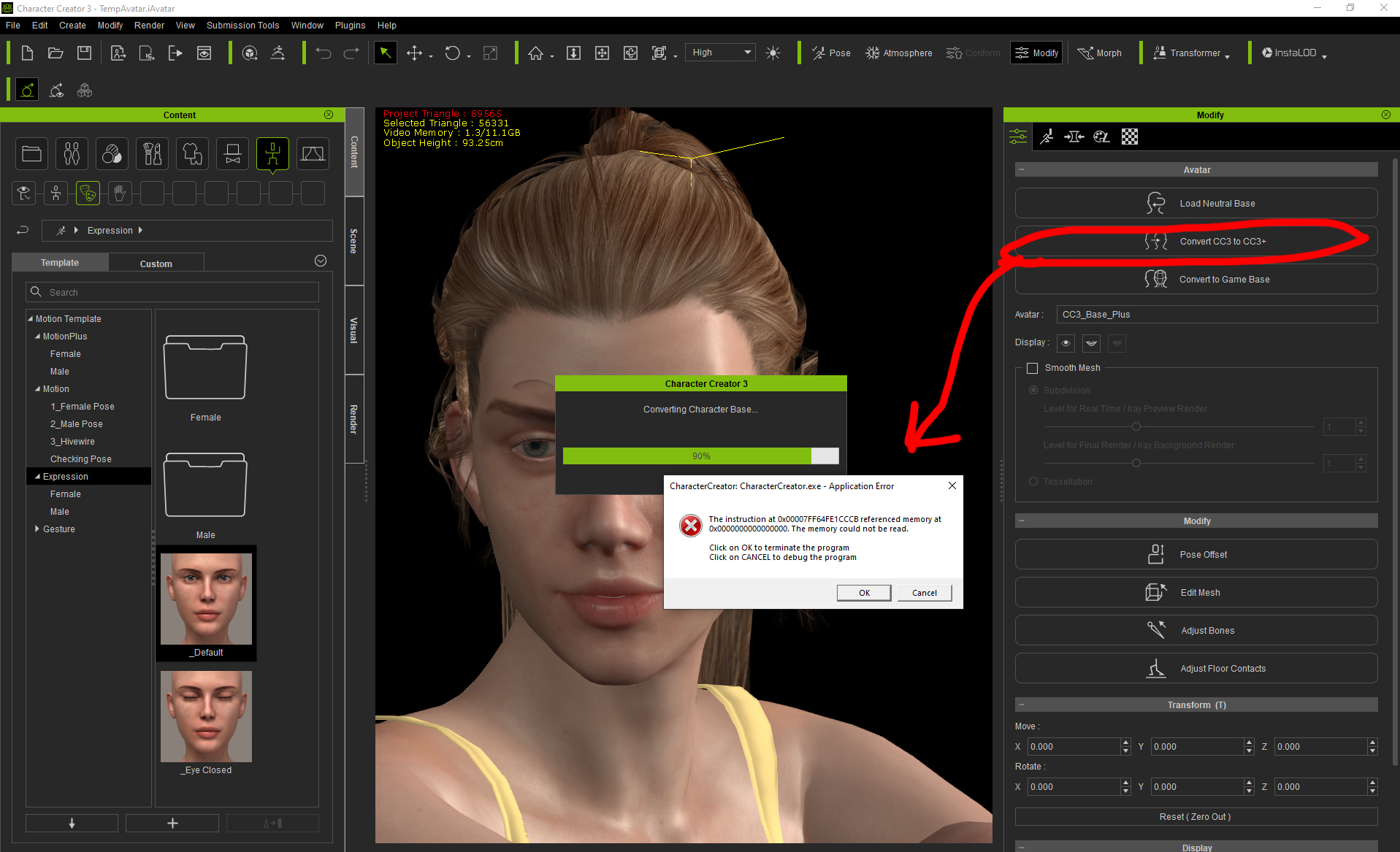Image resolution: width=1400 pixels, height=852 pixels.
Task: Open the Atmosphere panel
Action: coord(898,53)
